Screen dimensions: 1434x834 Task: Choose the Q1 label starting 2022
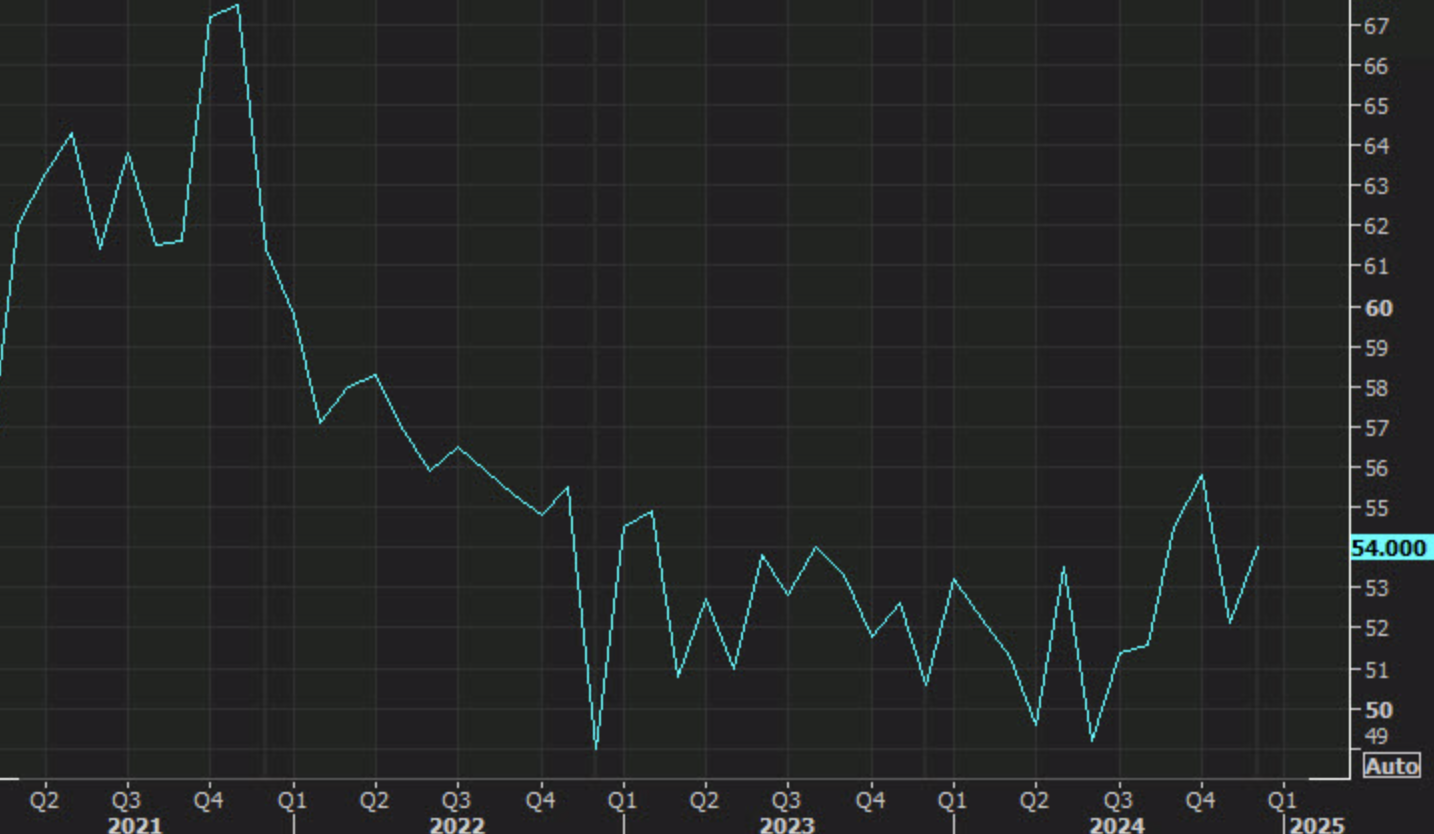click(x=292, y=801)
